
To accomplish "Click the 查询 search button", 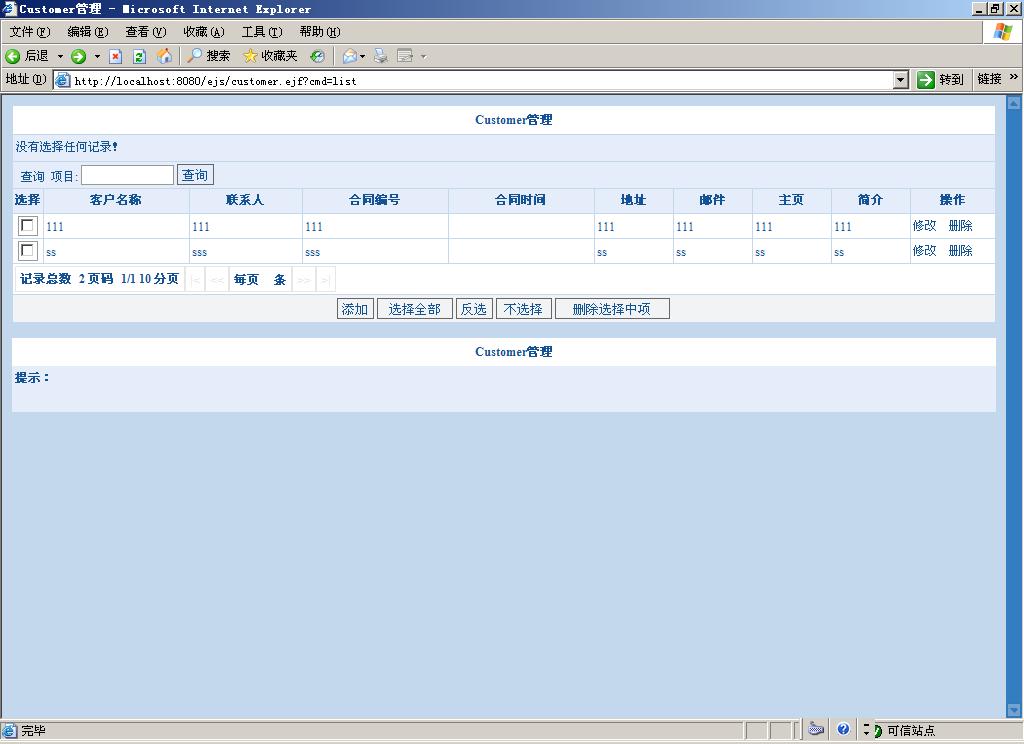I will tap(195, 175).
